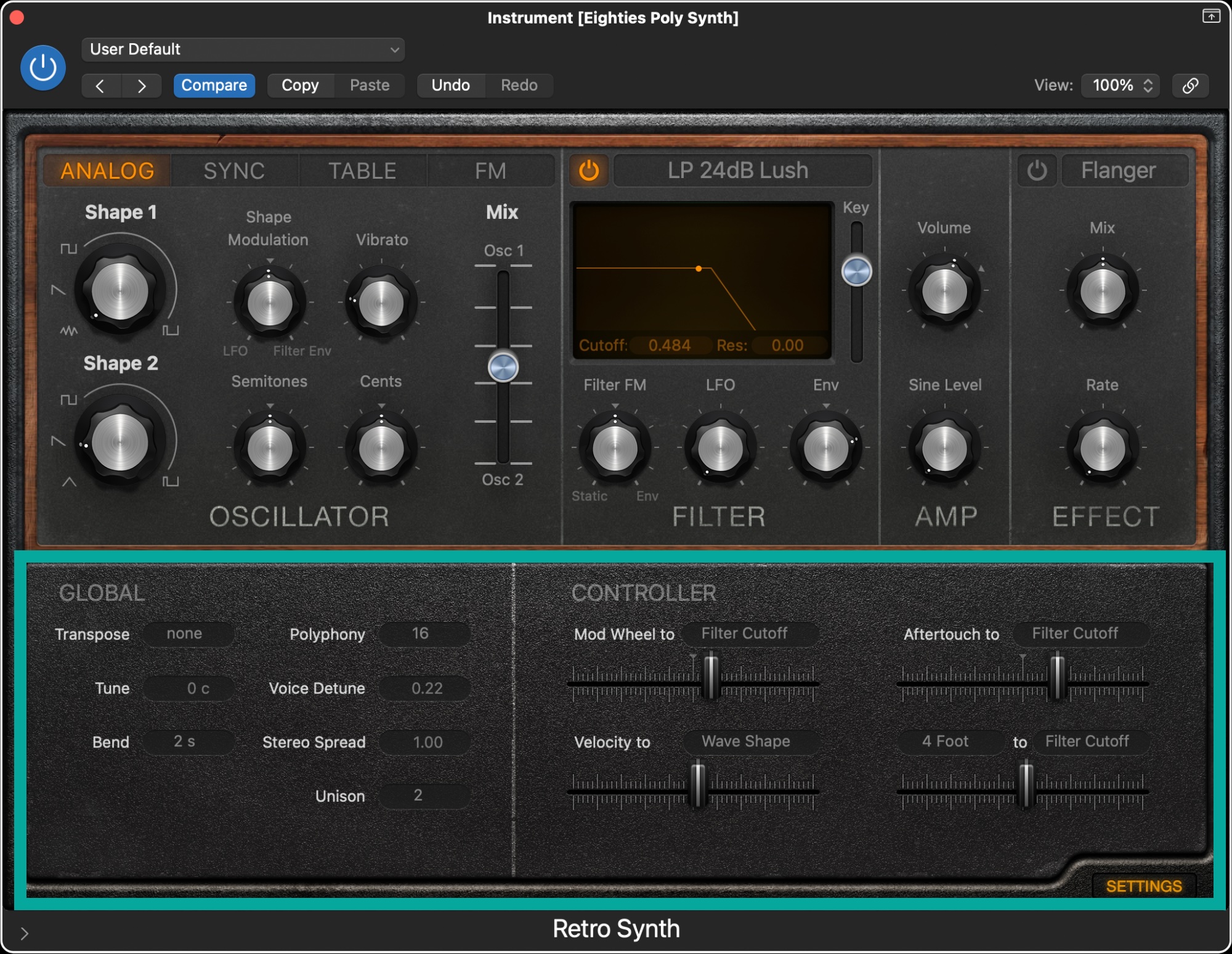
Task: Open the Mod Wheel to Filter Cutoff menu
Action: pos(750,634)
